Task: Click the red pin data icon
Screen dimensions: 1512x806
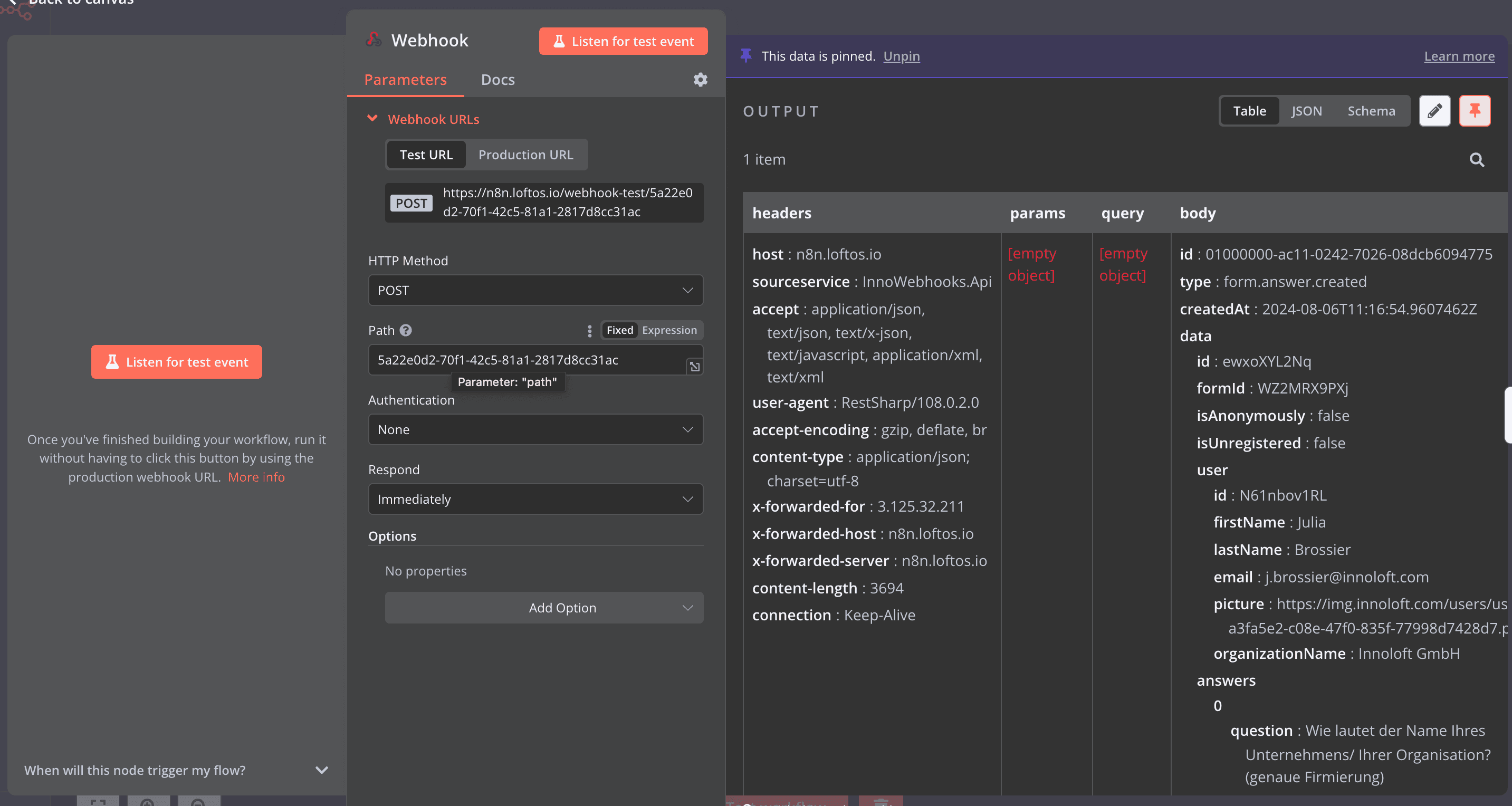Action: (1474, 111)
